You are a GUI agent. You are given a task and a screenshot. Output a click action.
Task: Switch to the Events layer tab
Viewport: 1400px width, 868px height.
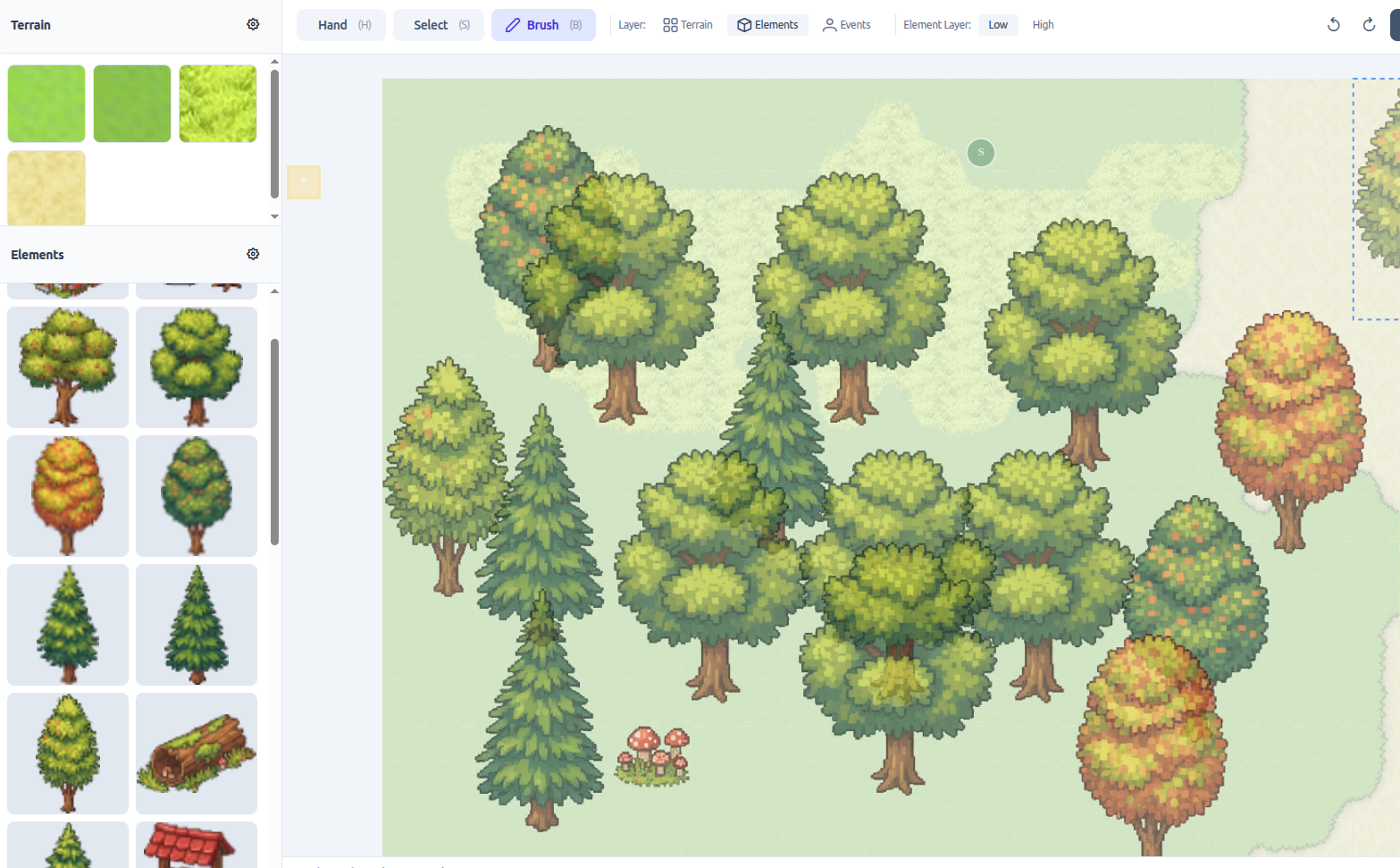[846, 25]
